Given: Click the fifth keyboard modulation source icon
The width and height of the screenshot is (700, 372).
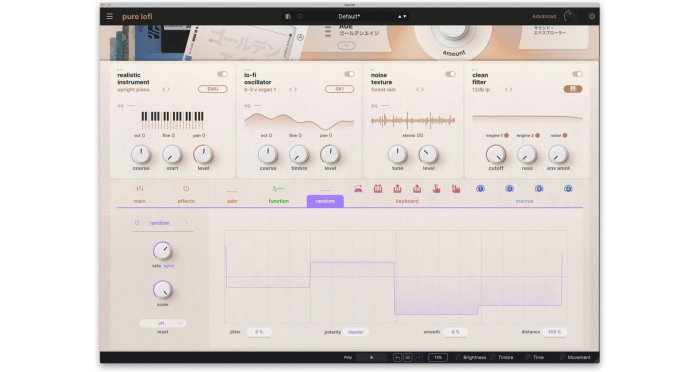Looking at the screenshot, I should click(436, 189).
